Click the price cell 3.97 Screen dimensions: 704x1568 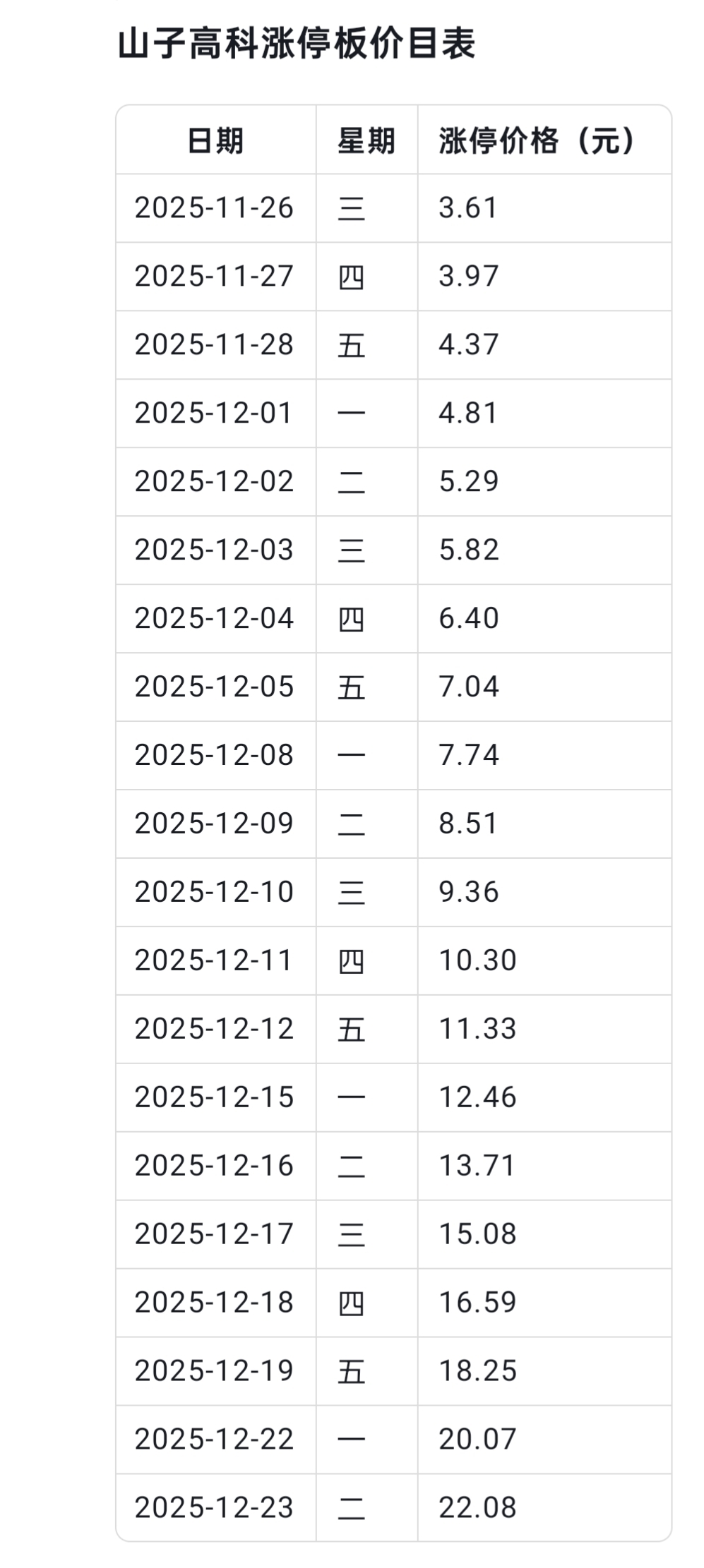[x=469, y=276]
